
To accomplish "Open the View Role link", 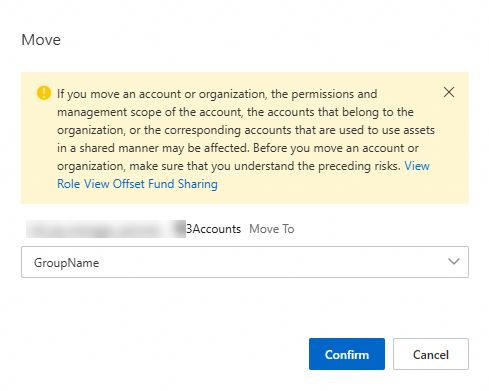I will 417,166.
